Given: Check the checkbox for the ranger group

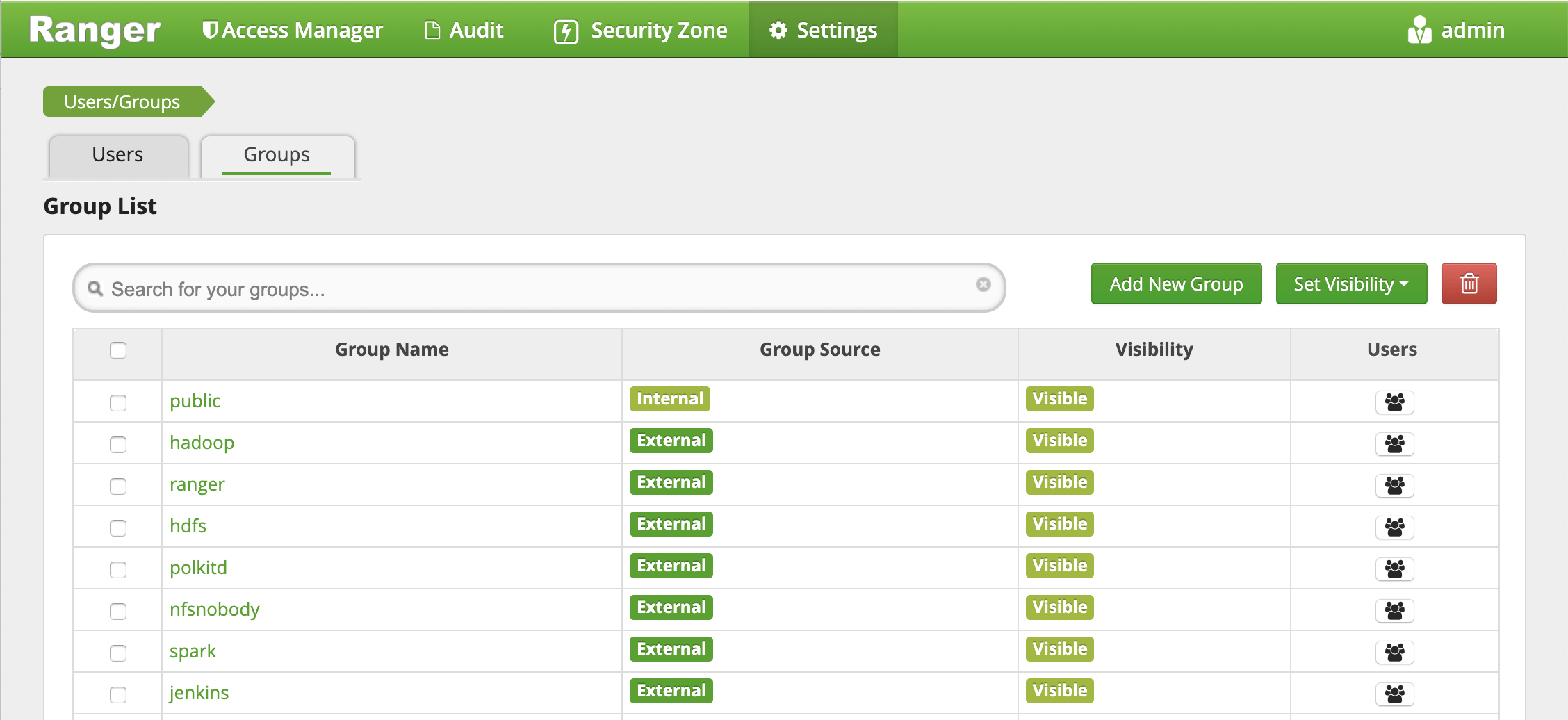Looking at the screenshot, I should (117, 486).
